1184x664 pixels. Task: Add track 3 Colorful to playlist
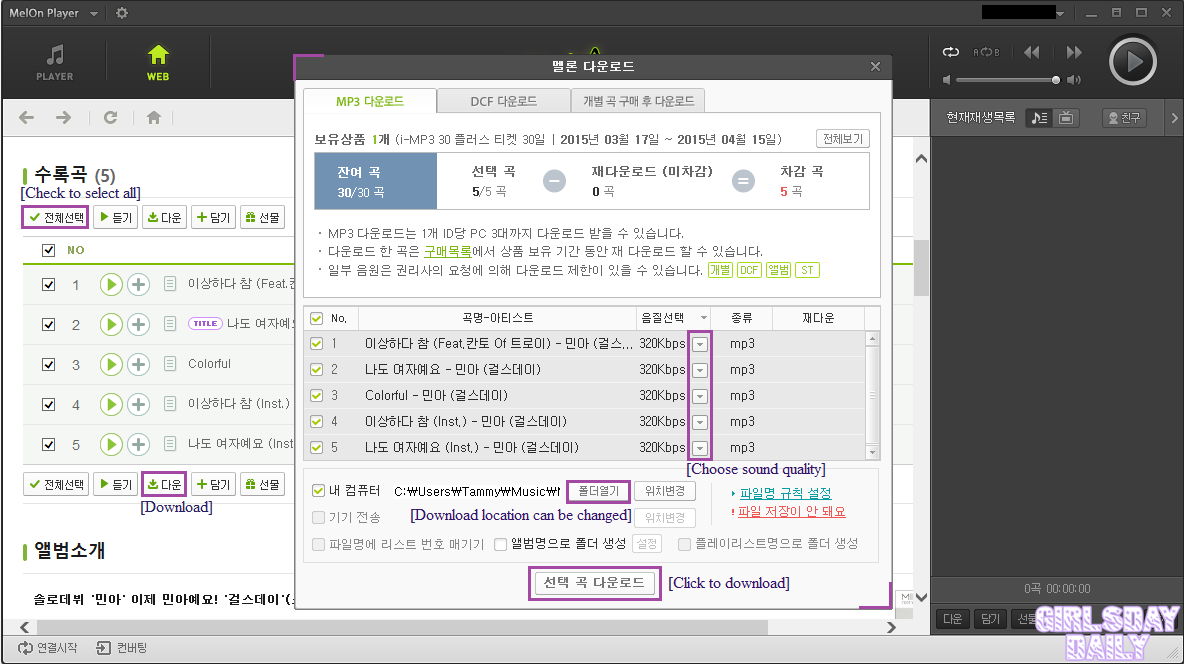[x=138, y=364]
